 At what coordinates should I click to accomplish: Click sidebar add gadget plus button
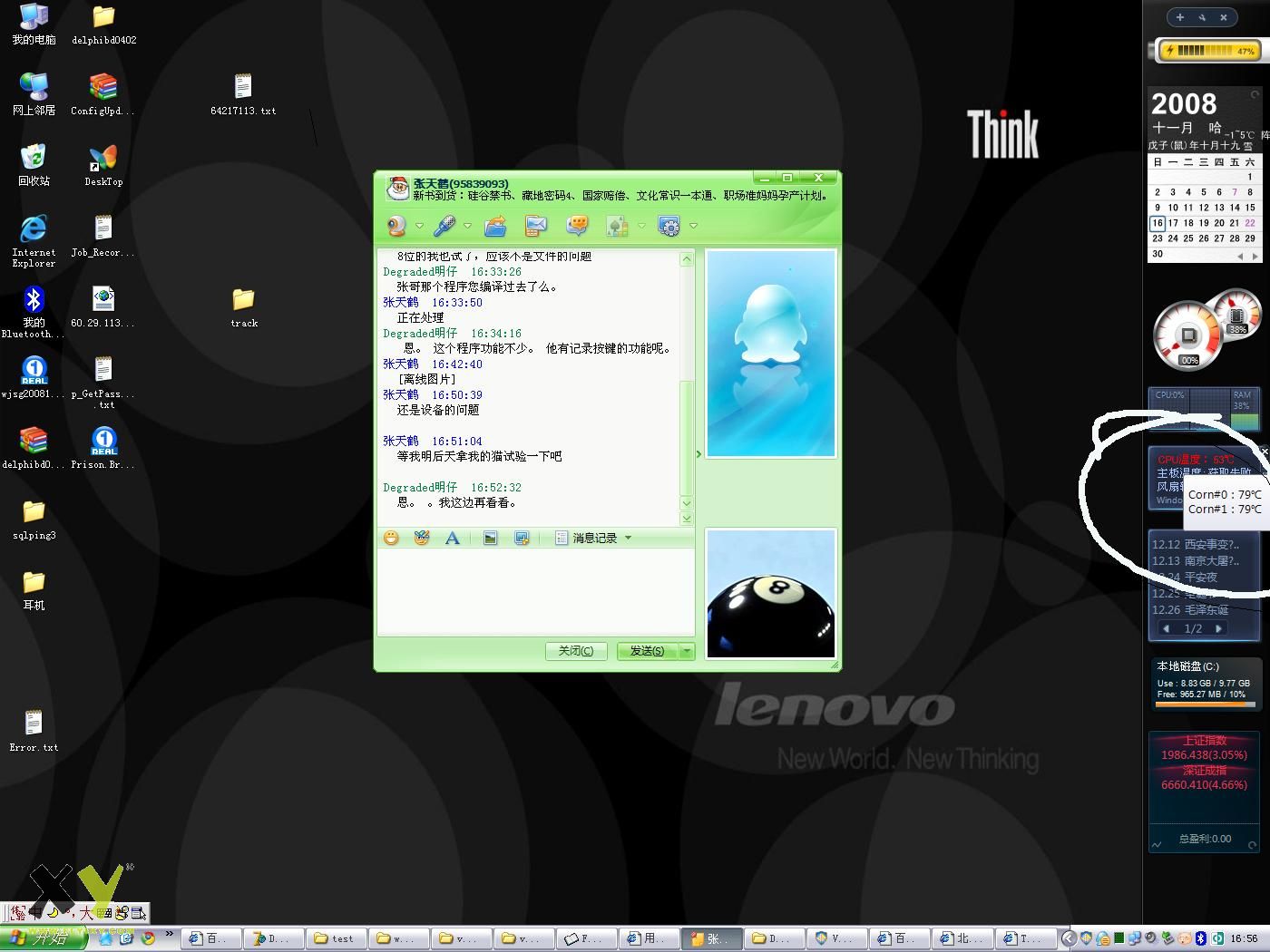(x=1179, y=16)
